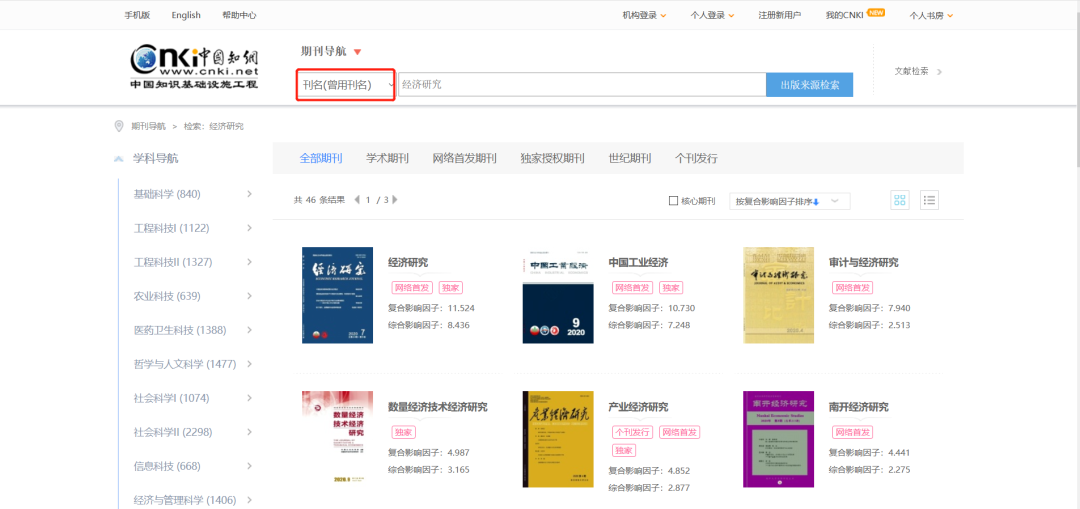Image resolution: width=1080 pixels, height=509 pixels.
Task: Open the 按复合影响因子排序 sort dropdown
Action: pos(789,201)
